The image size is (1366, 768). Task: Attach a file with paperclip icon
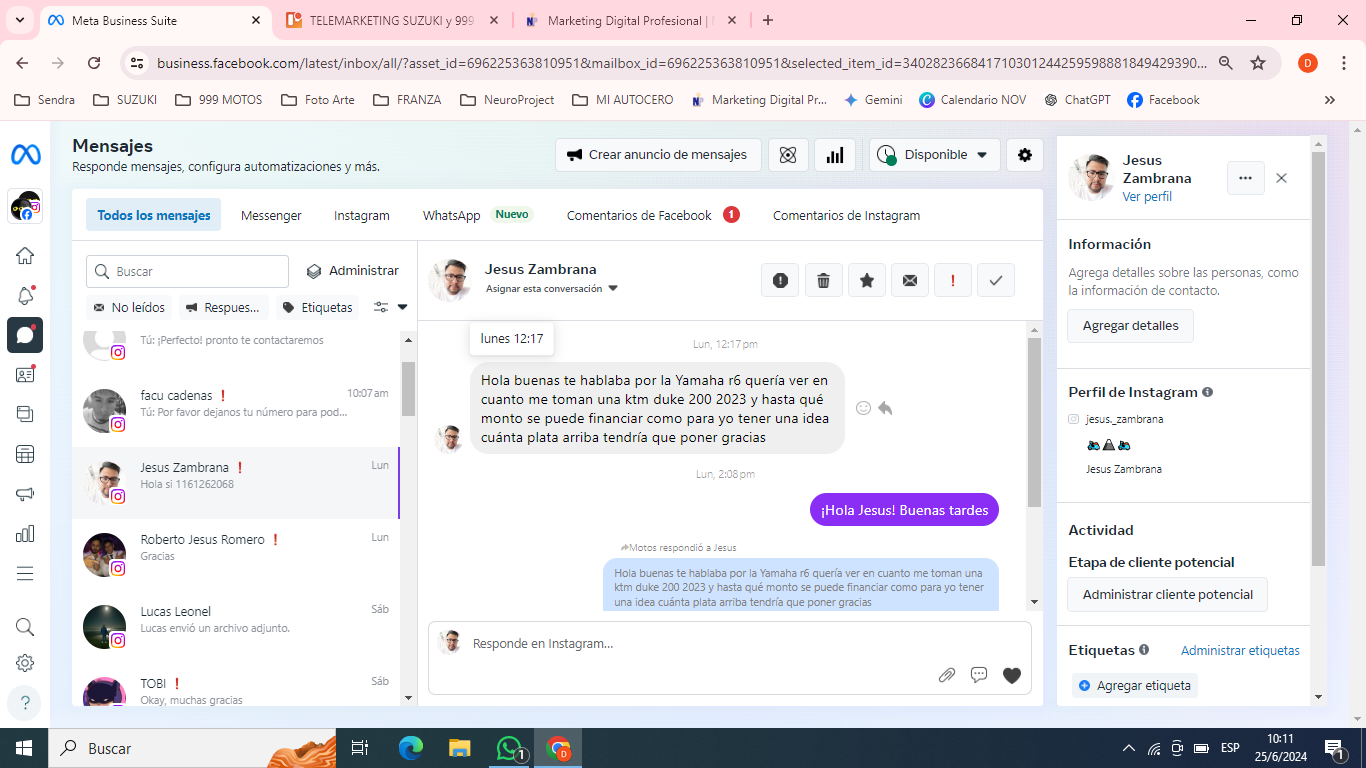(946, 675)
